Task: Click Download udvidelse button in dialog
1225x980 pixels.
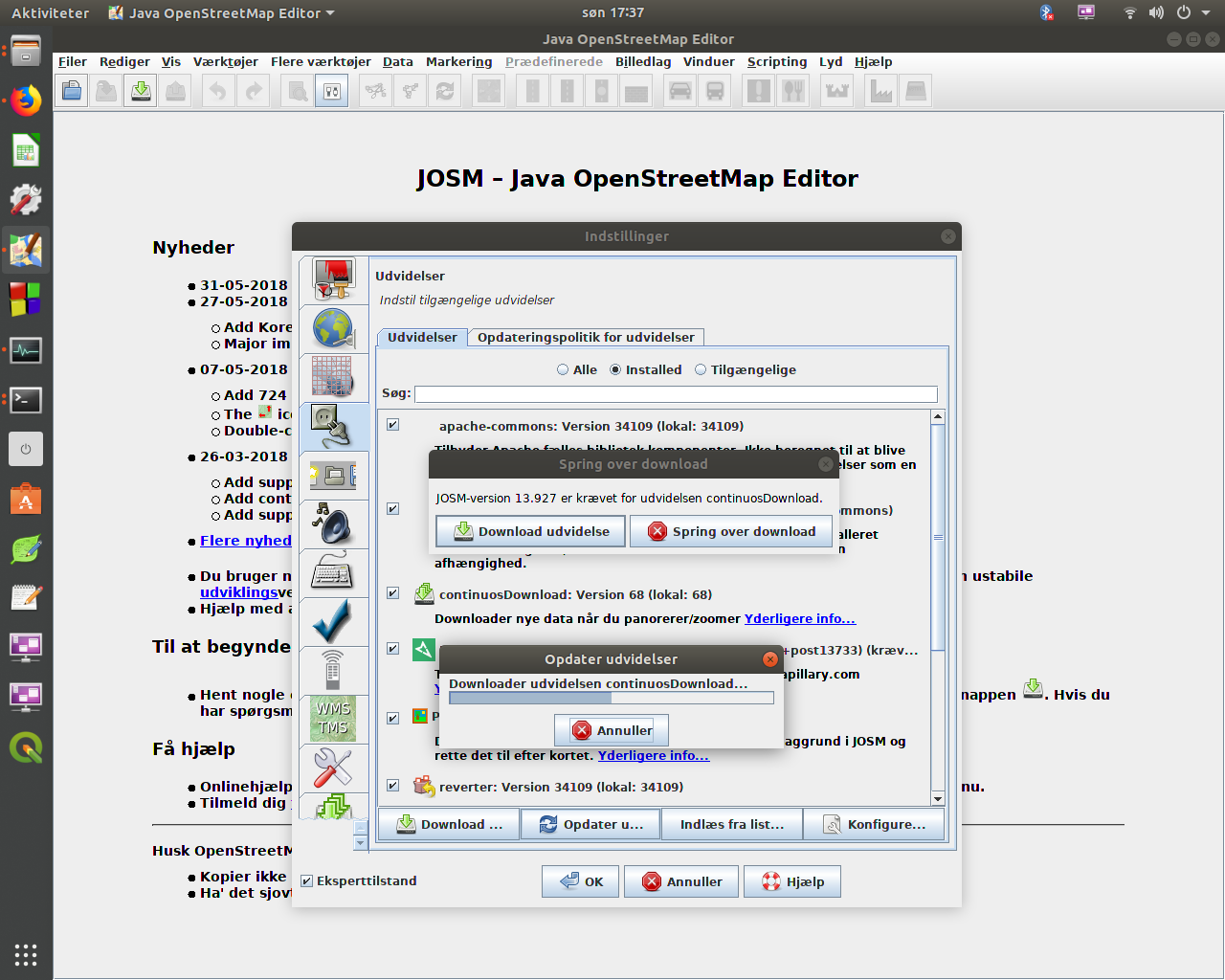Action: (530, 531)
